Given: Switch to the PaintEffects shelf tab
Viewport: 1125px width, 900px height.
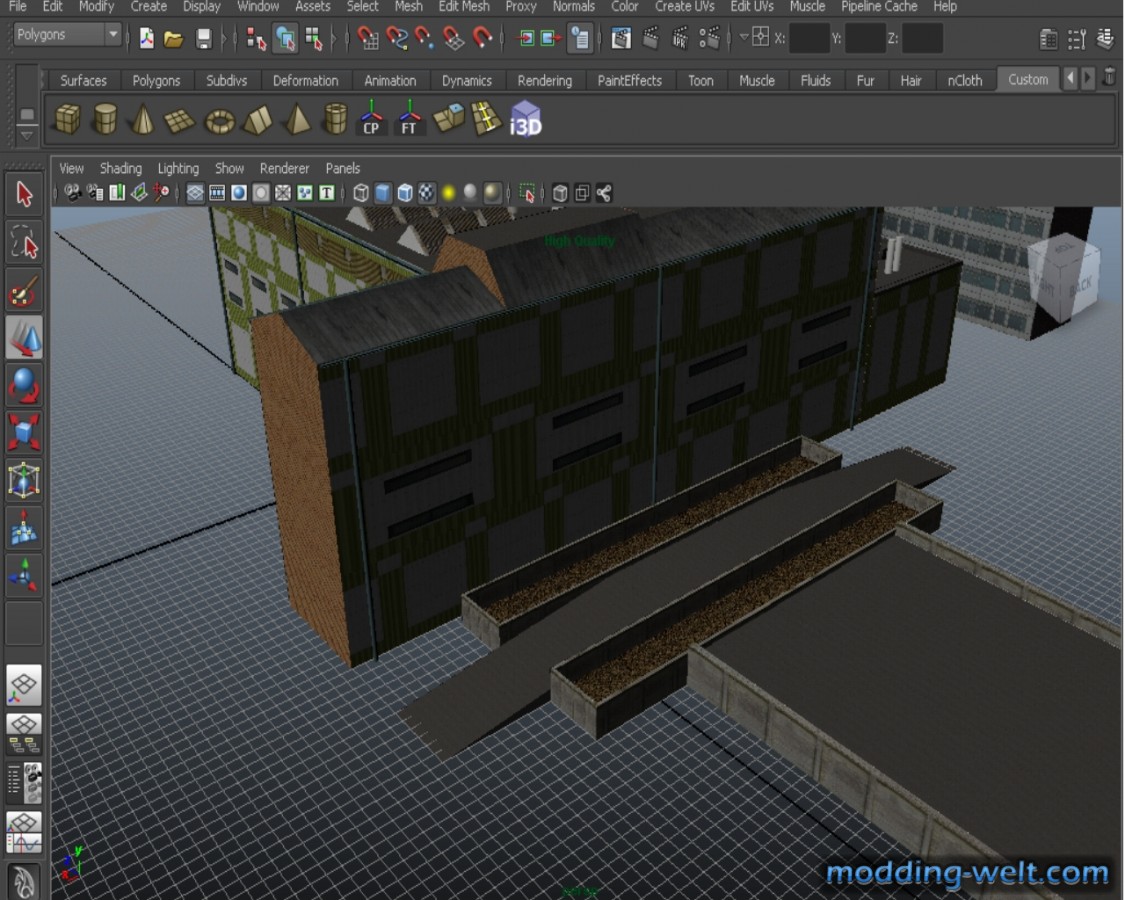Looking at the screenshot, I should tap(629, 80).
